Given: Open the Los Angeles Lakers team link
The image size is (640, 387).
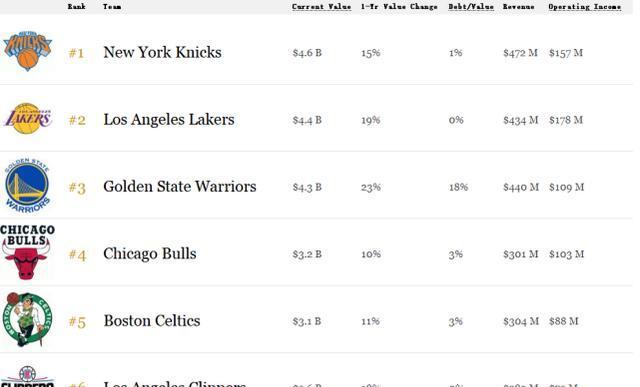Looking at the screenshot, I should (x=169, y=120).
